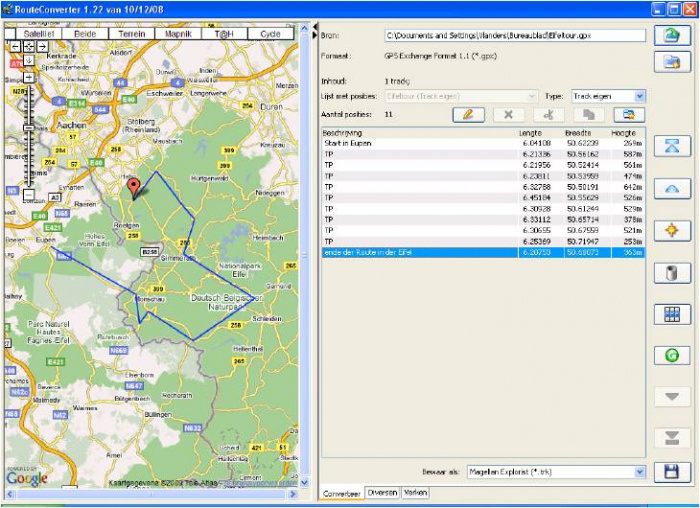Screen dimensions: 700x508
Task: Add a new position with the star button
Action: point(672,230)
